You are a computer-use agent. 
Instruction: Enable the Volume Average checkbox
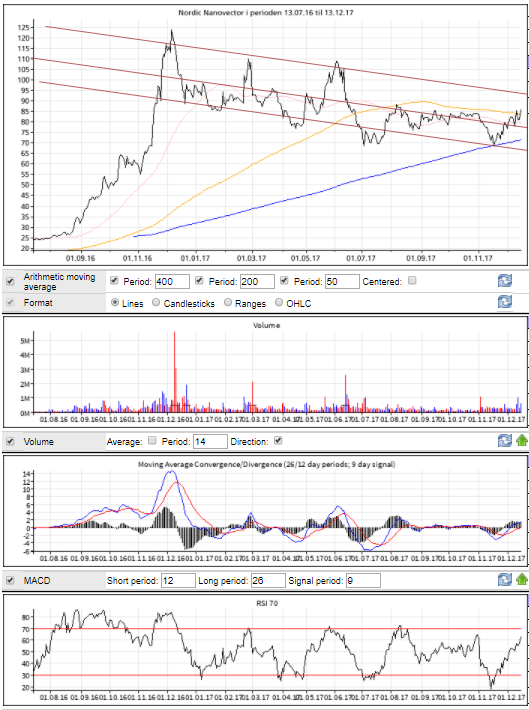point(152,441)
